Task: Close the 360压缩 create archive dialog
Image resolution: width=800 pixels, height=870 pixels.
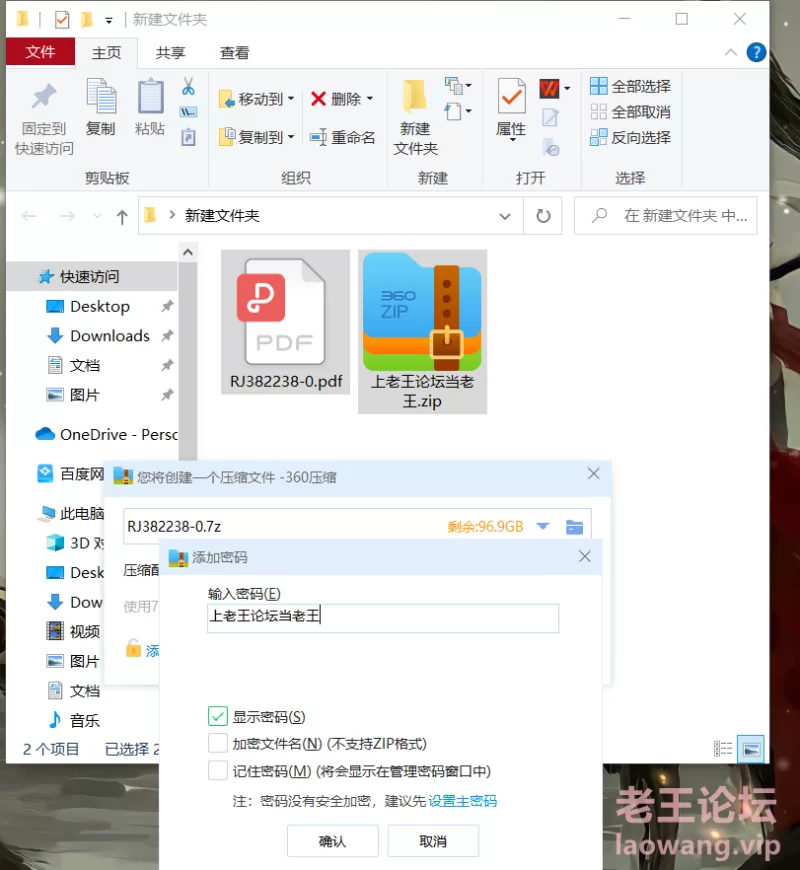Action: click(x=594, y=473)
